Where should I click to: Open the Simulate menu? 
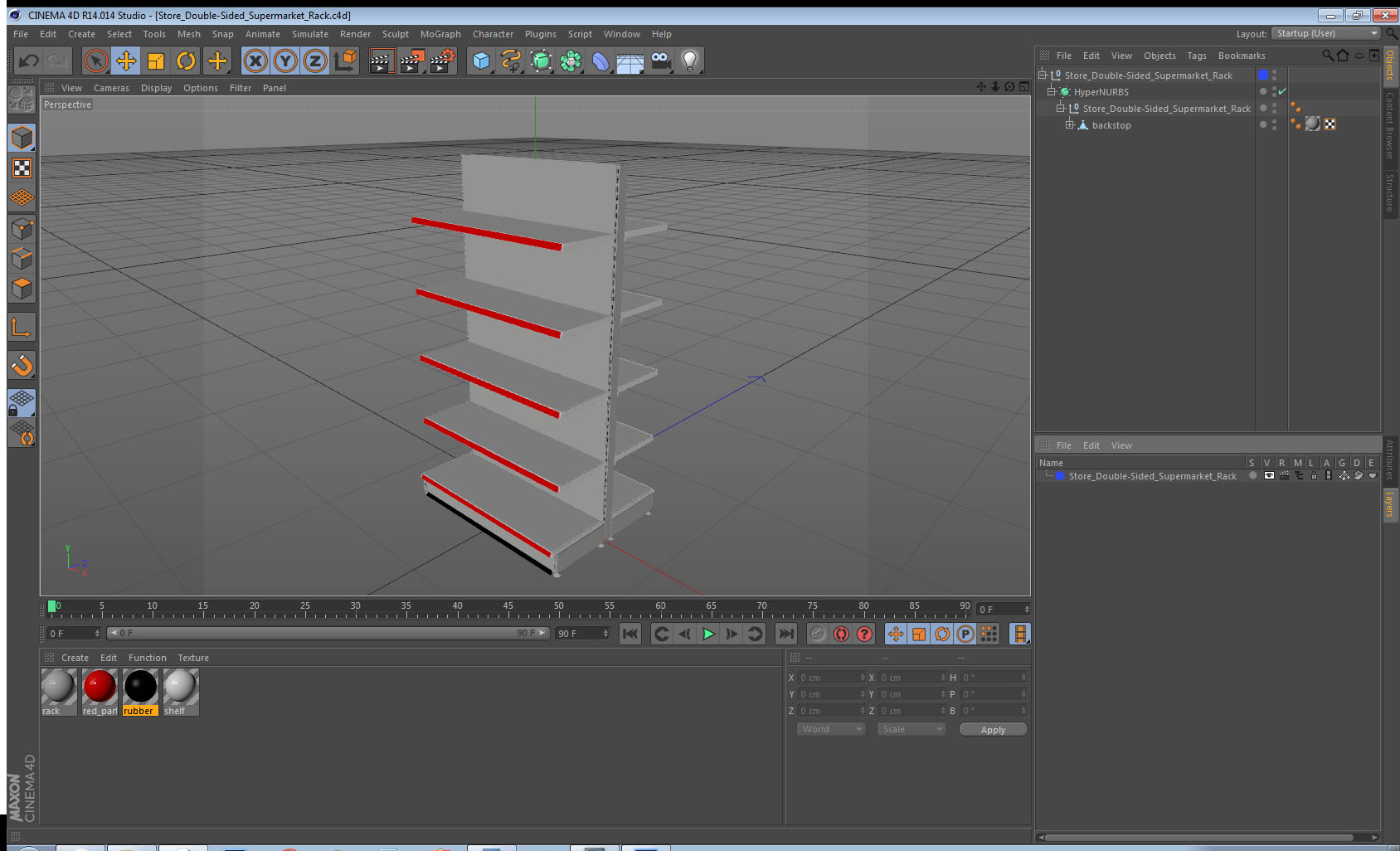(310, 34)
